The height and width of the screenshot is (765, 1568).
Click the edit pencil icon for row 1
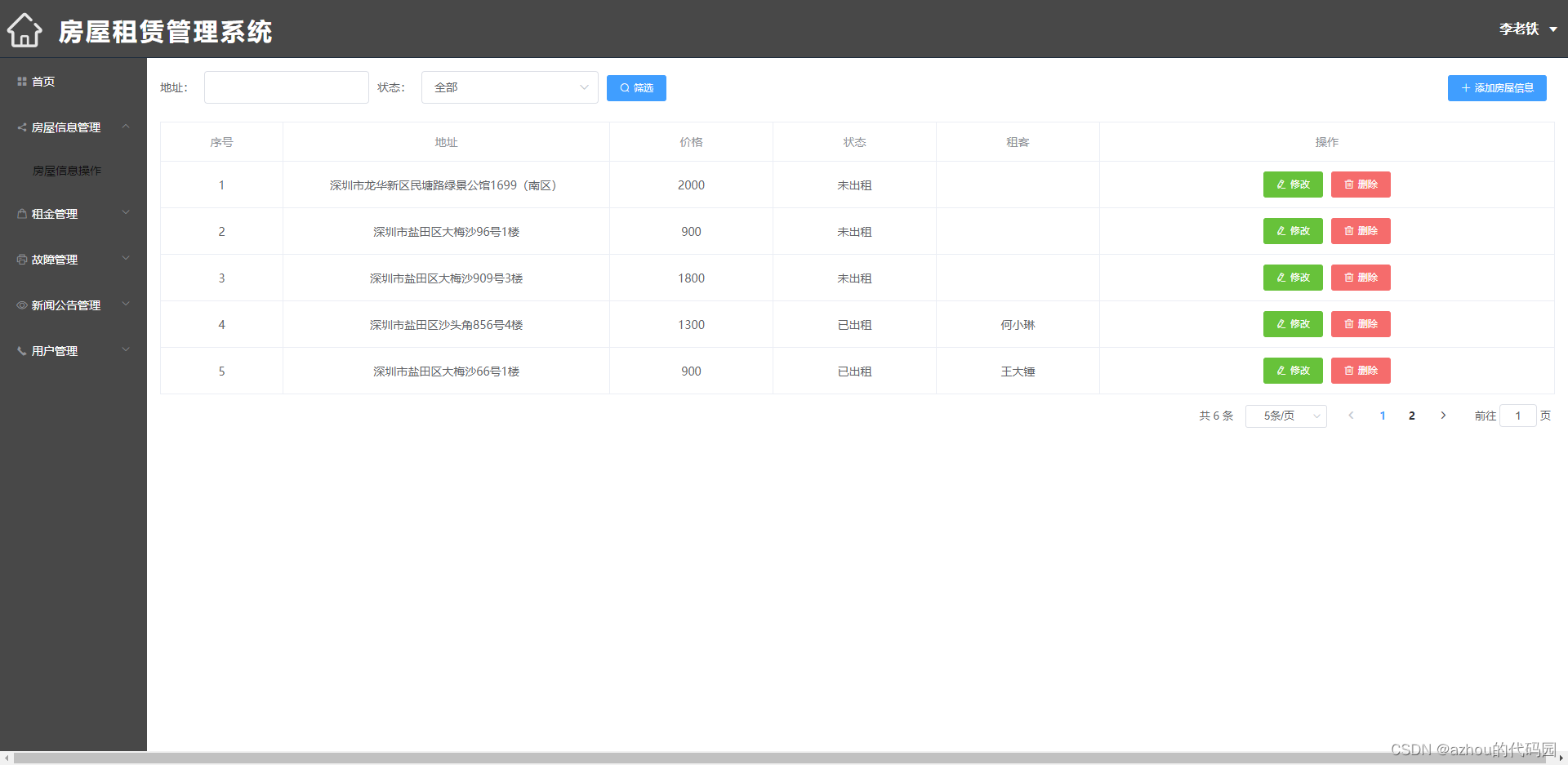click(x=1281, y=185)
